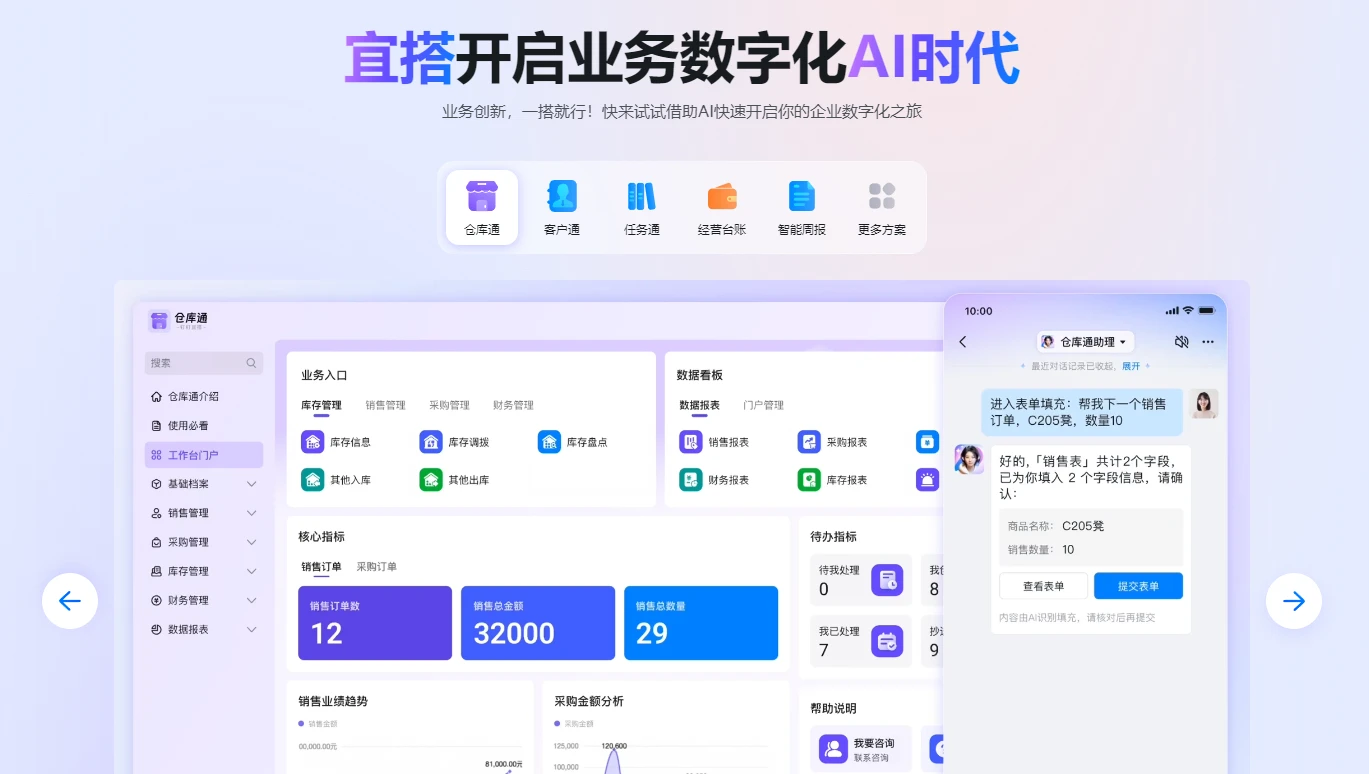This screenshot has height=774, width=1369.
Task: Switch to 财务管理 tab in 业务入口
Action: 513,405
